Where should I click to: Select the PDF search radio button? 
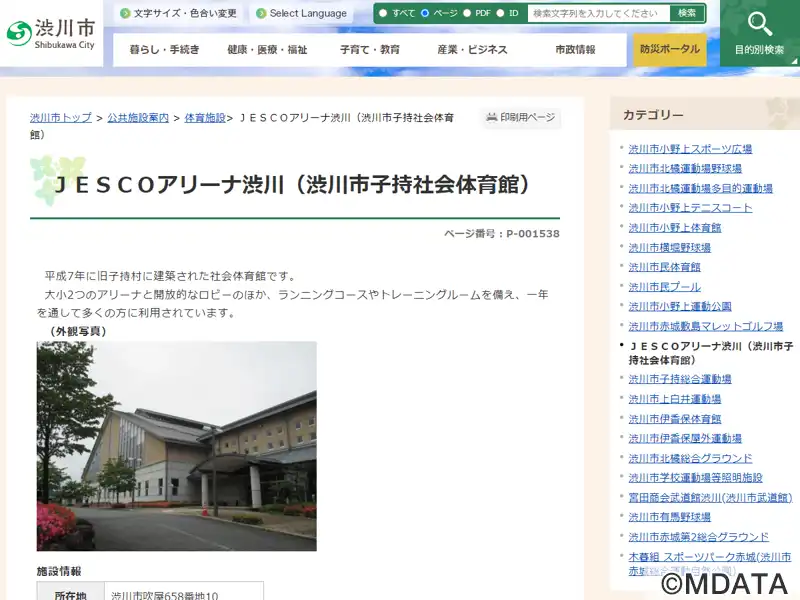pyautogui.click(x=467, y=13)
